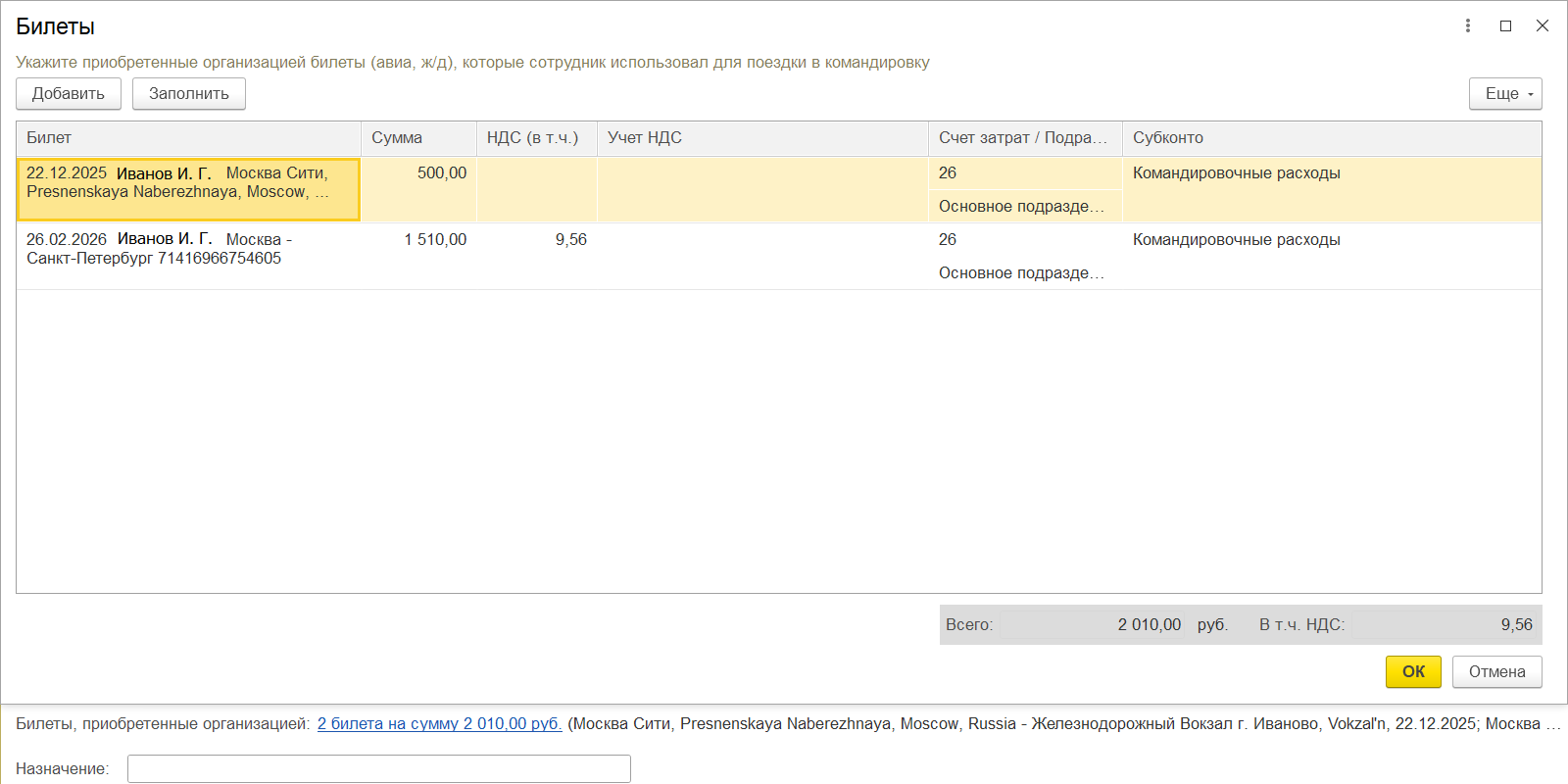Viewport: 1568px width, 784px height.
Task: Click the Сумма column header
Action: (x=418, y=138)
